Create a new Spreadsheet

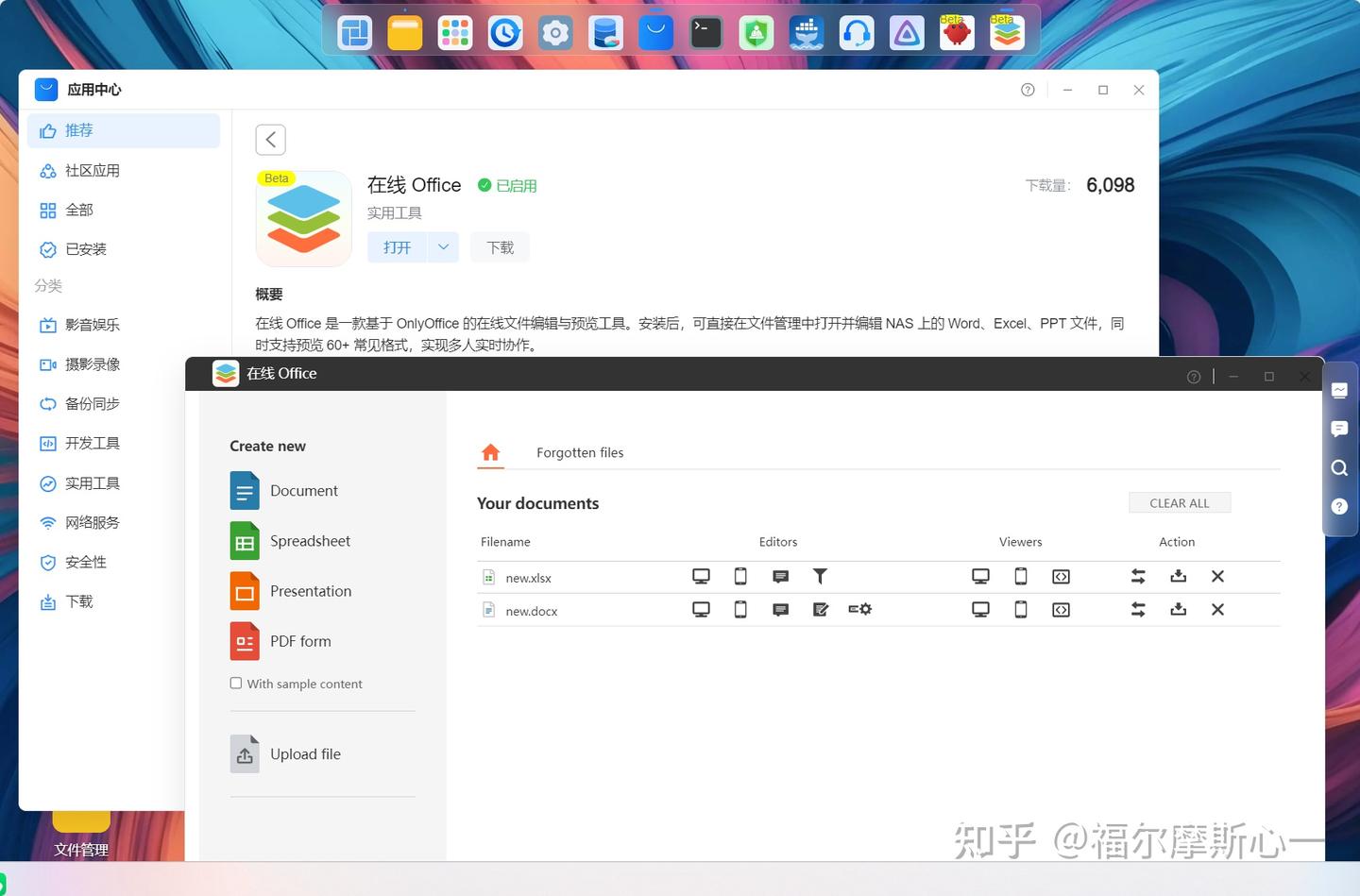pyautogui.click(x=290, y=541)
